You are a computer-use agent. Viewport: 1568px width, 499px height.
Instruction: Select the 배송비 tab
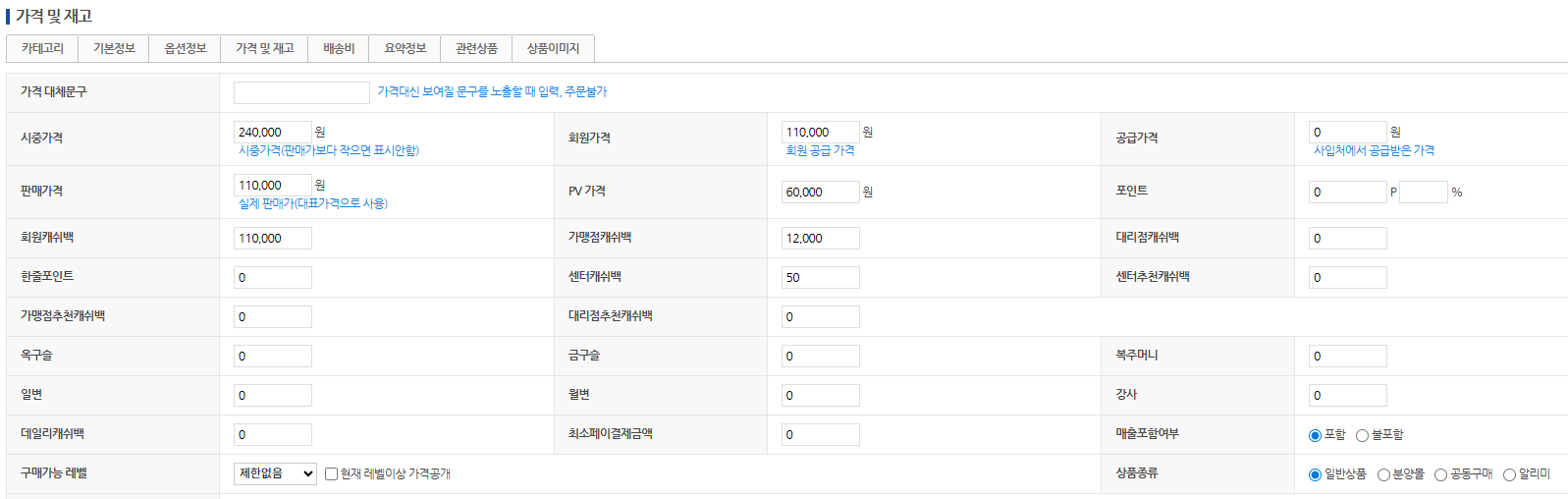(x=339, y=48)
